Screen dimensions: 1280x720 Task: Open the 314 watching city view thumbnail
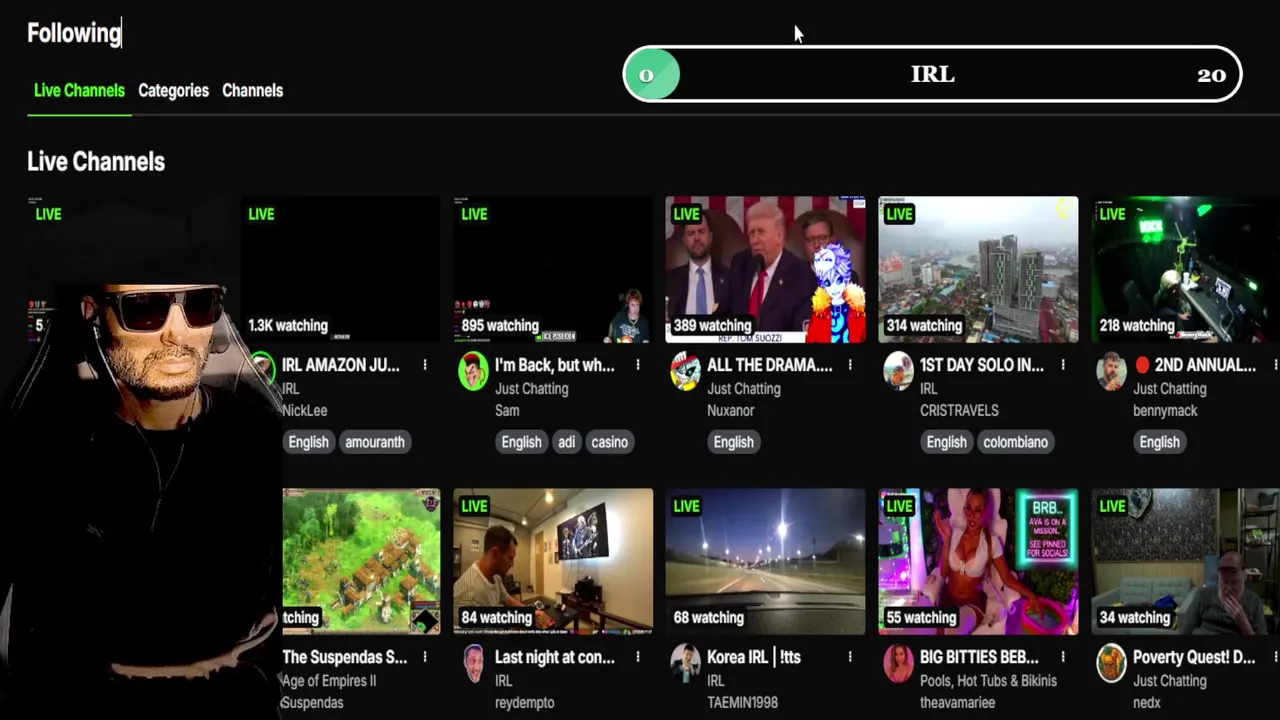click(978, 269)
